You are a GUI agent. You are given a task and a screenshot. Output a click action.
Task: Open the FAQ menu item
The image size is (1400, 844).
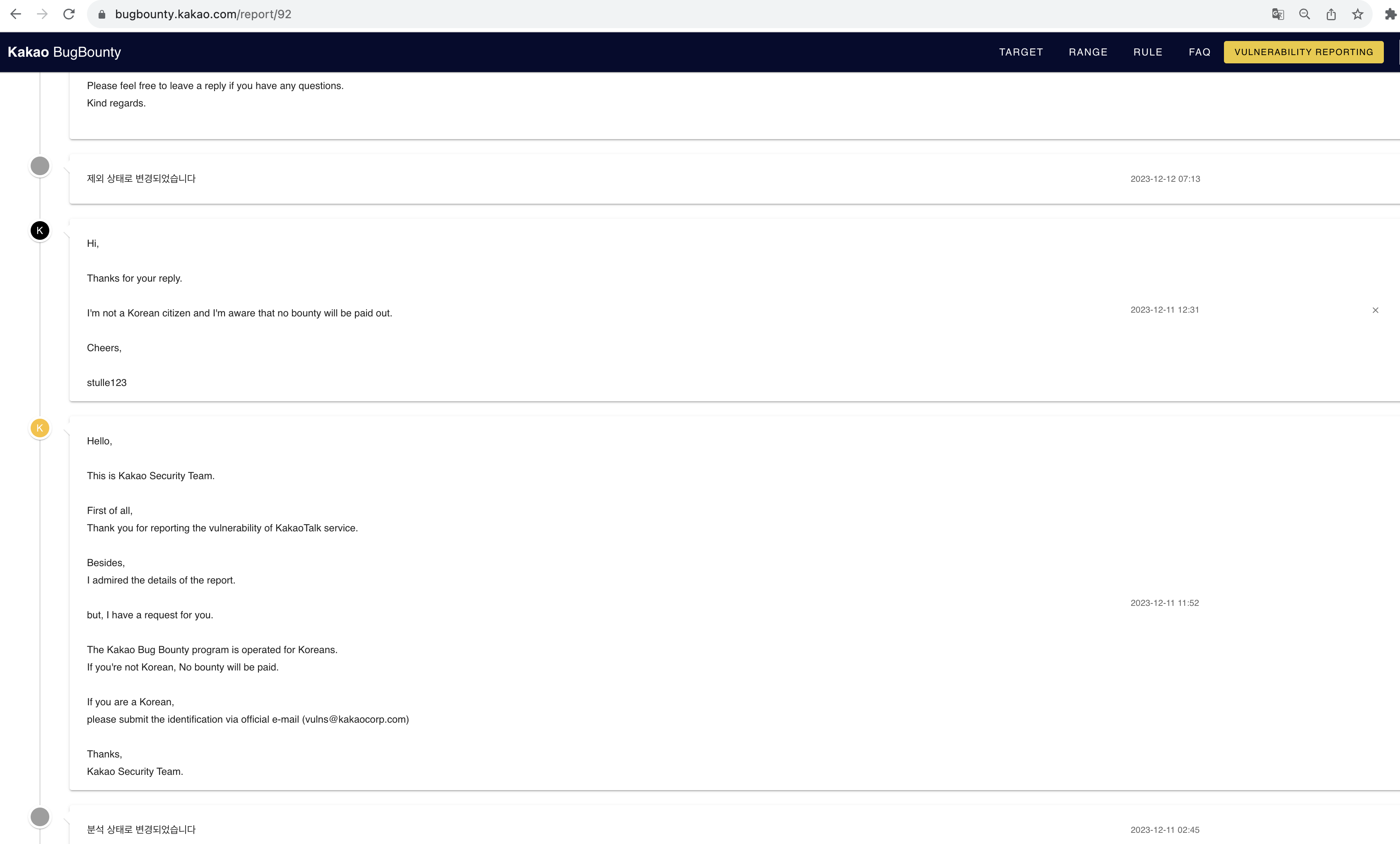click(1200, 52)
